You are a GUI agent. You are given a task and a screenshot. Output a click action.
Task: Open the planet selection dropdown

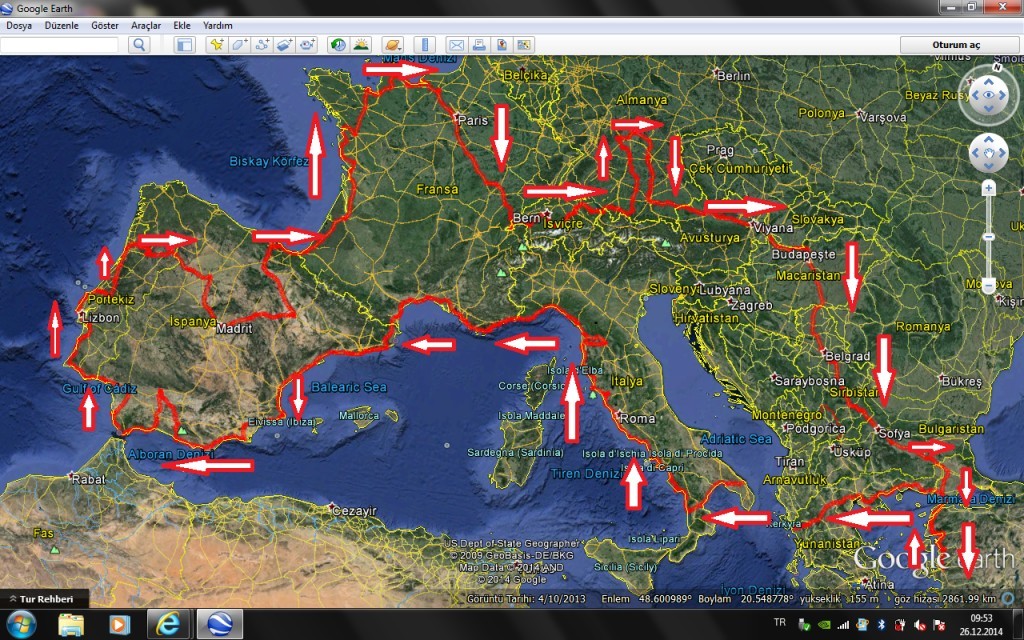coord(393,45)
